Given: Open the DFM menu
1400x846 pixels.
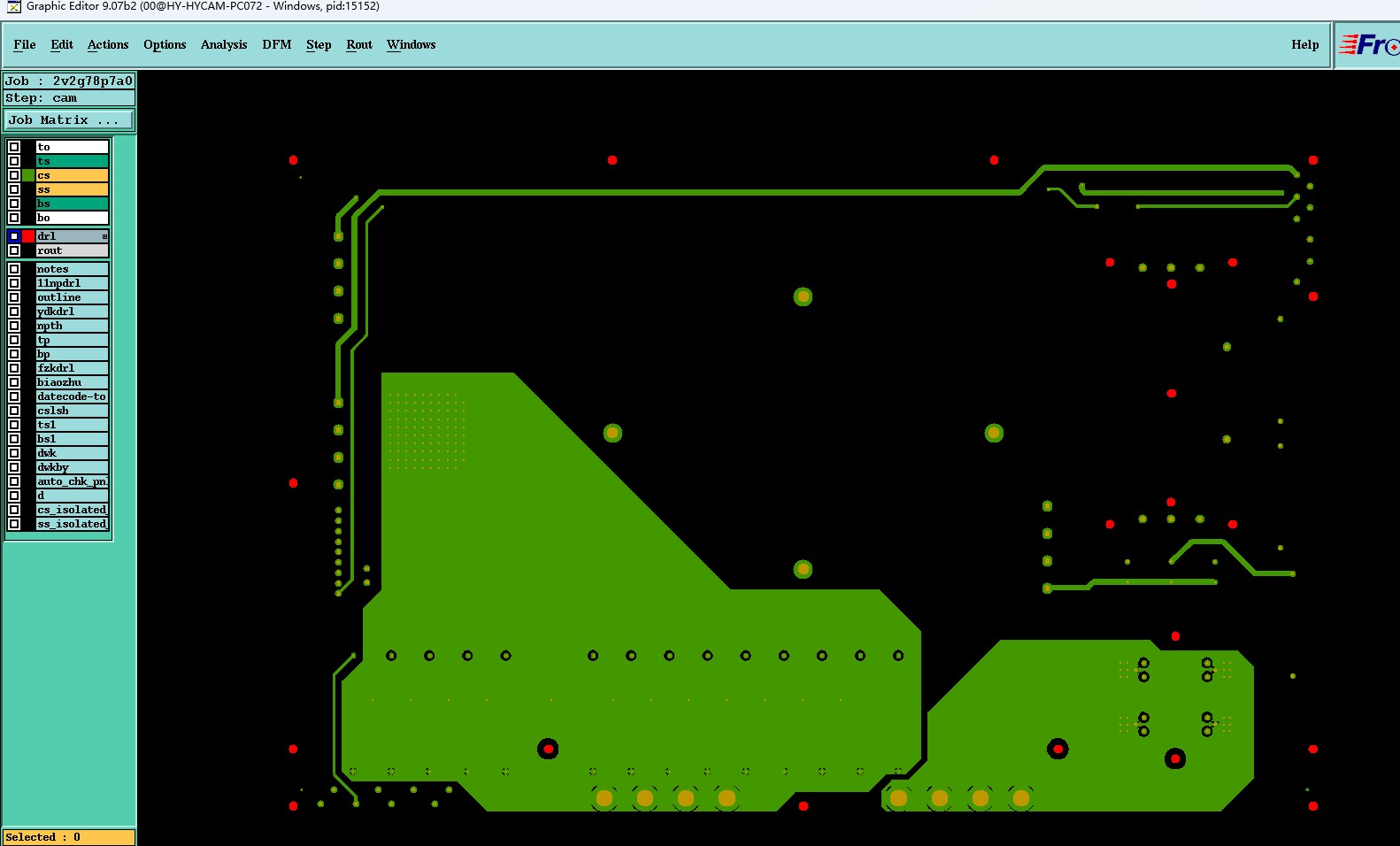Looking at the screenshot, I should coord(277,45).
